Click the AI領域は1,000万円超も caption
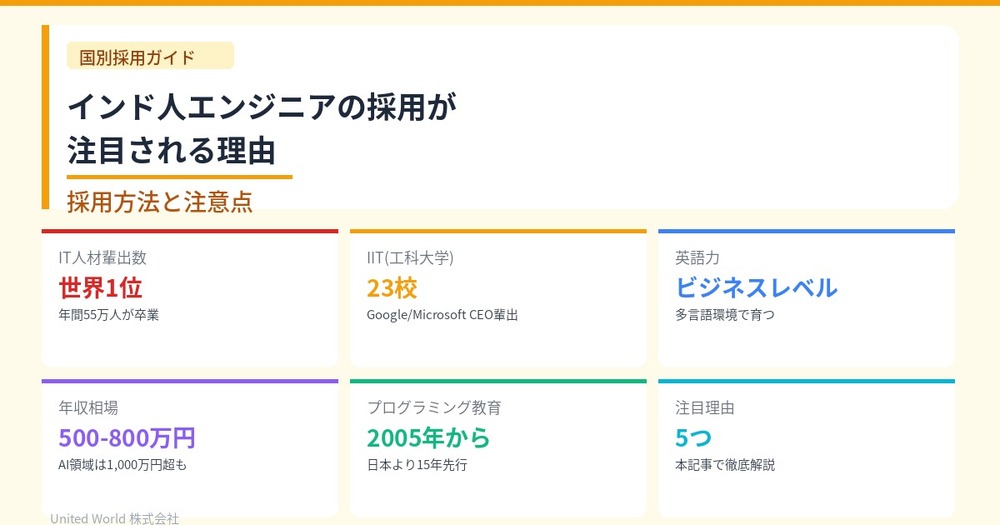The height and width of the screenshot is (525, 1000). (x=122, y=465)
